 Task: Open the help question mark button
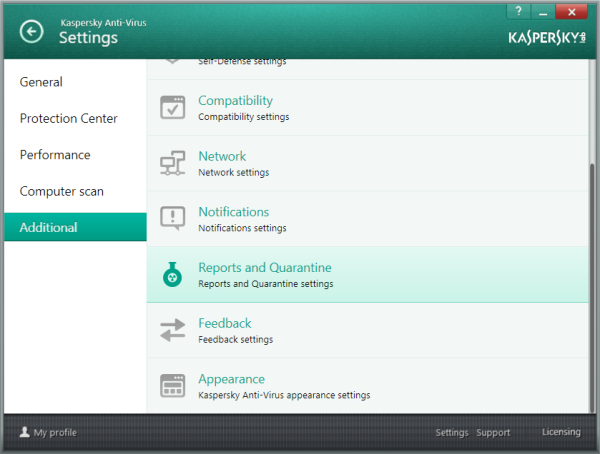pos(519,11)
